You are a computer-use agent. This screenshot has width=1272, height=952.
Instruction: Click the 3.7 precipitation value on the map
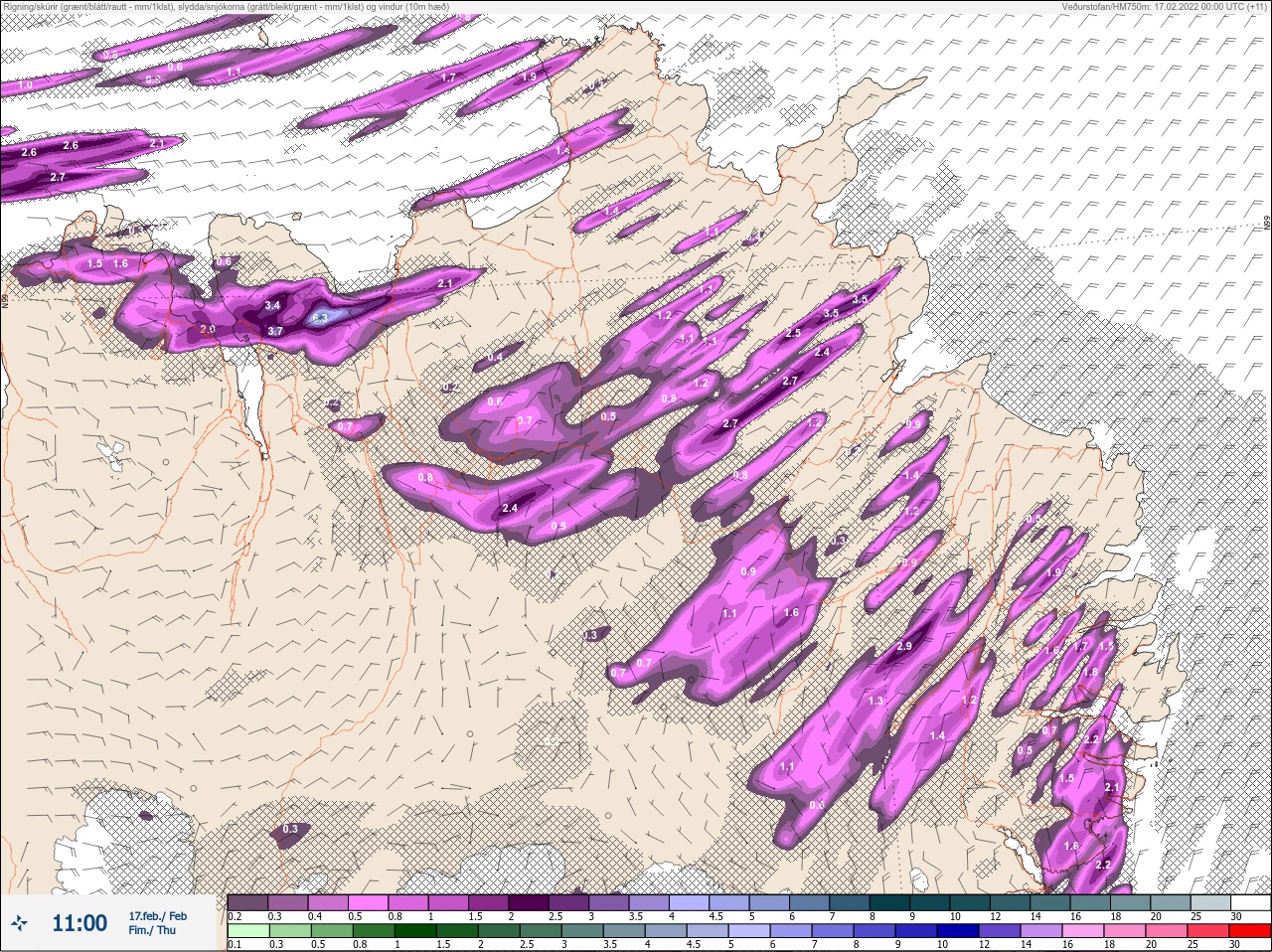click(275, 331)
